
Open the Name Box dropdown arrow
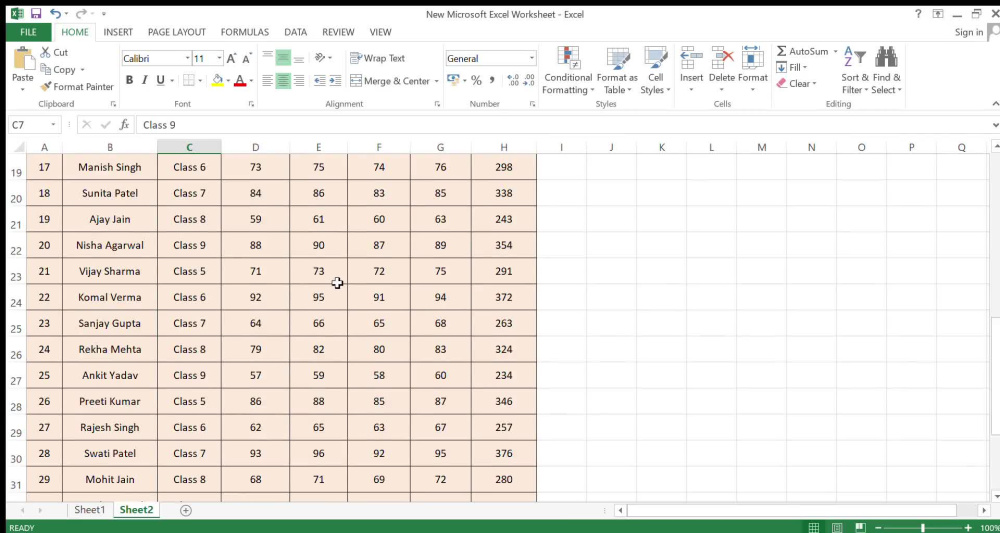(x=53, y=125)
